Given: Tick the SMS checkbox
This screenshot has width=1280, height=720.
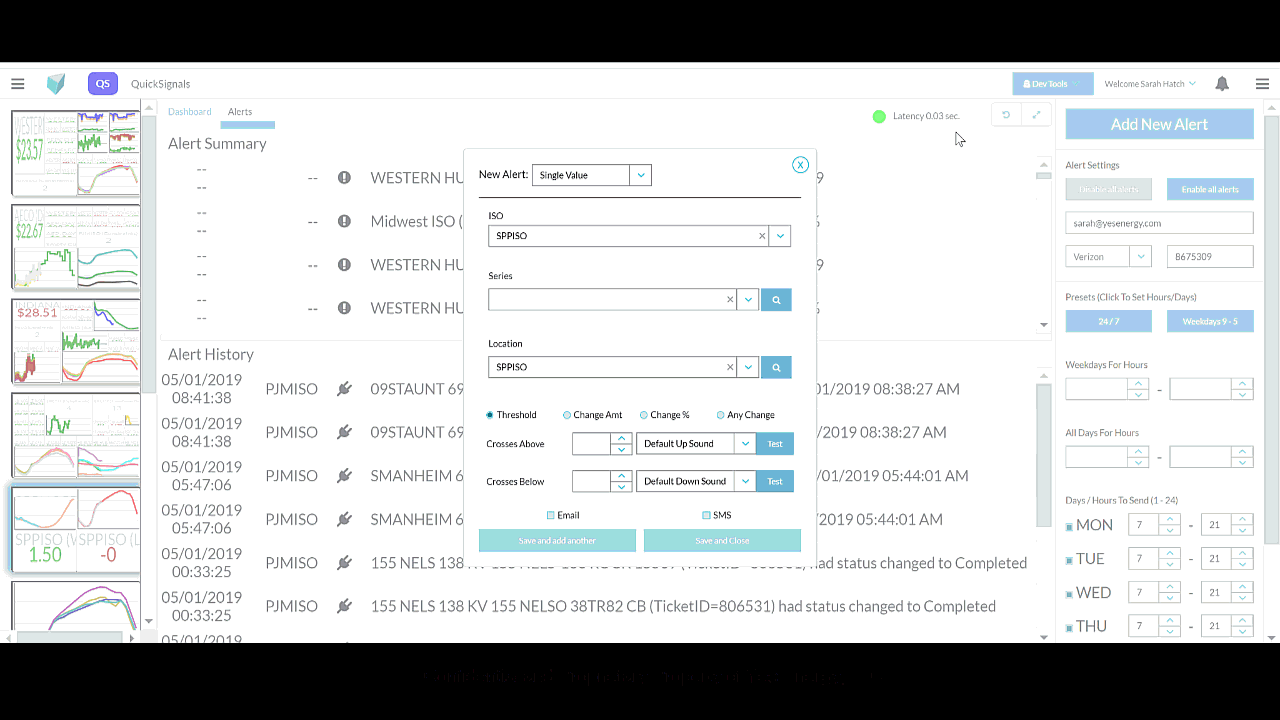Looking at the screenshot, I should click(x=706, y=516).
